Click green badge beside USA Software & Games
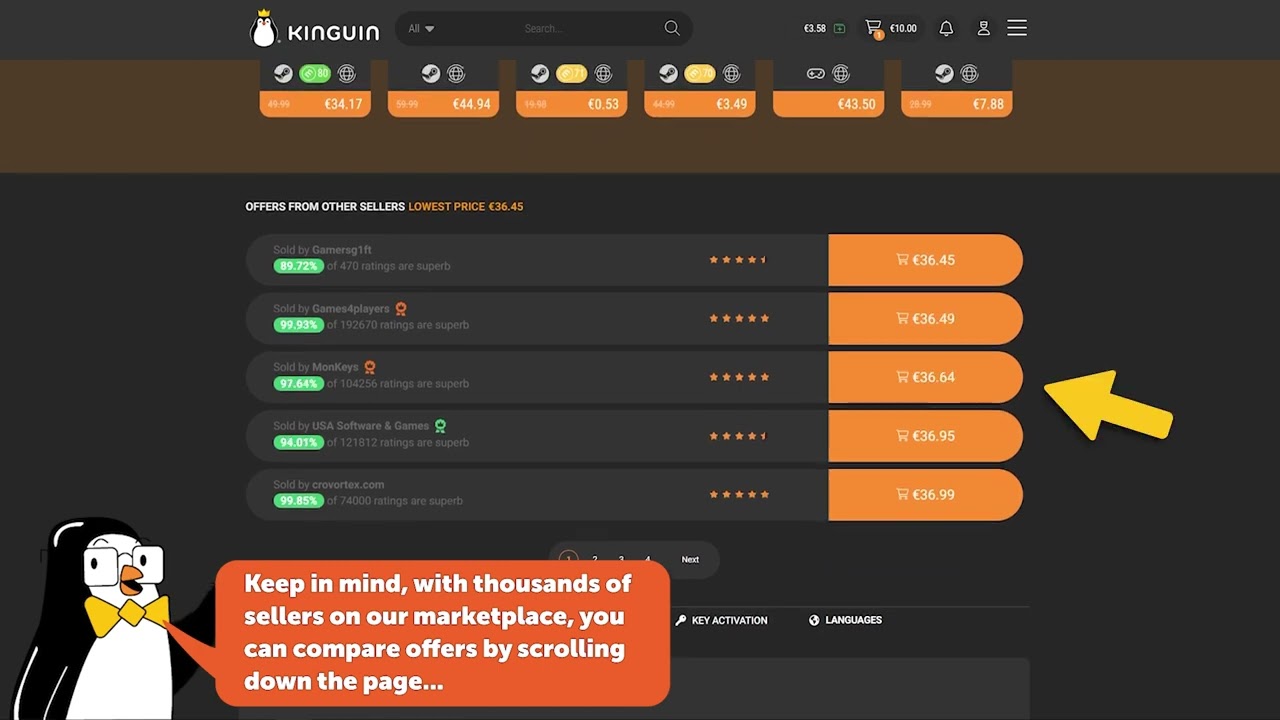The height and width of the screenshot is (720, 1280). pyautogui.click(x=440, y=426)
